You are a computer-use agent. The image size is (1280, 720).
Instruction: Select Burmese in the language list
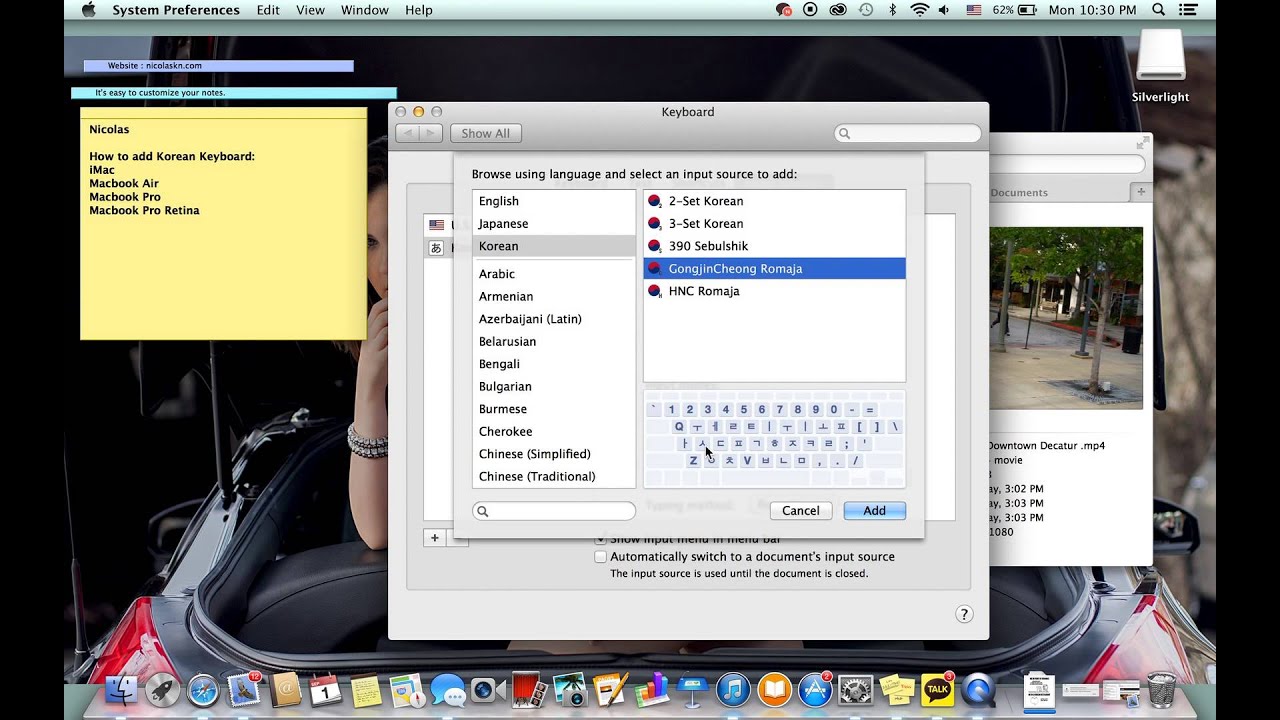tap(554, 409)
